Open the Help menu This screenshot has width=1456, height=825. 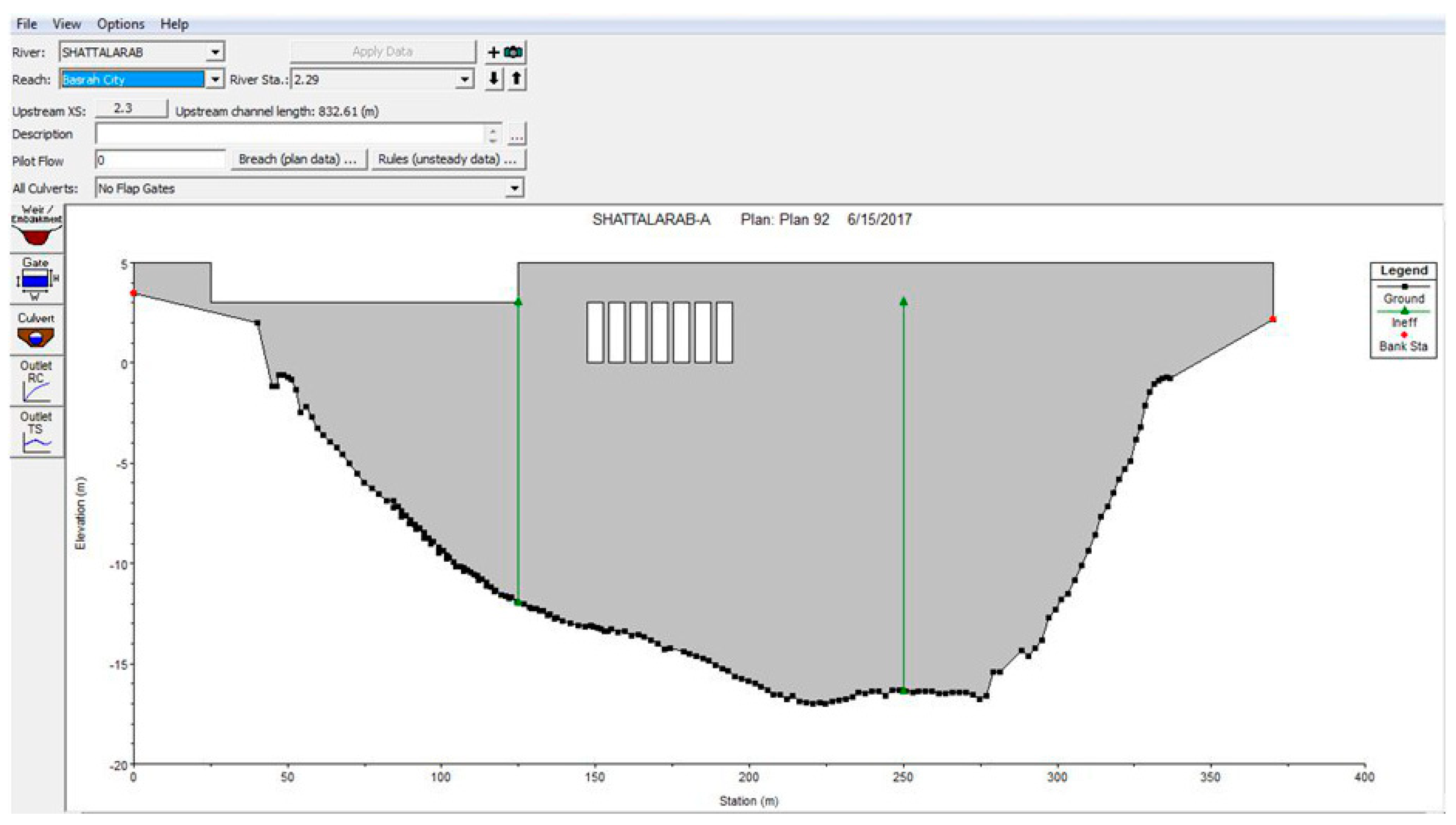click(174, 24)
